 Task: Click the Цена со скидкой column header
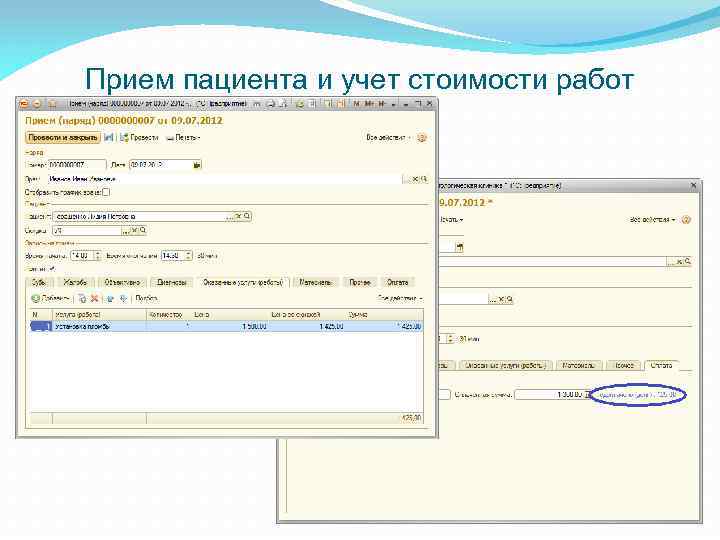click(296, 315)
